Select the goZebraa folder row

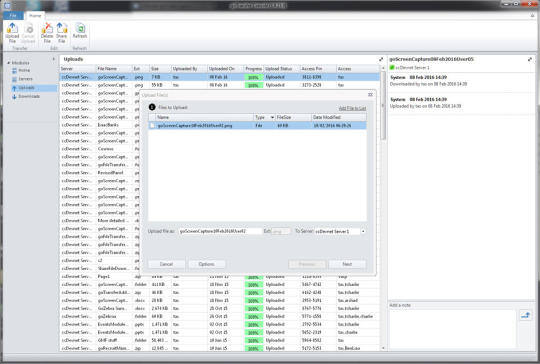click(220, 316)
